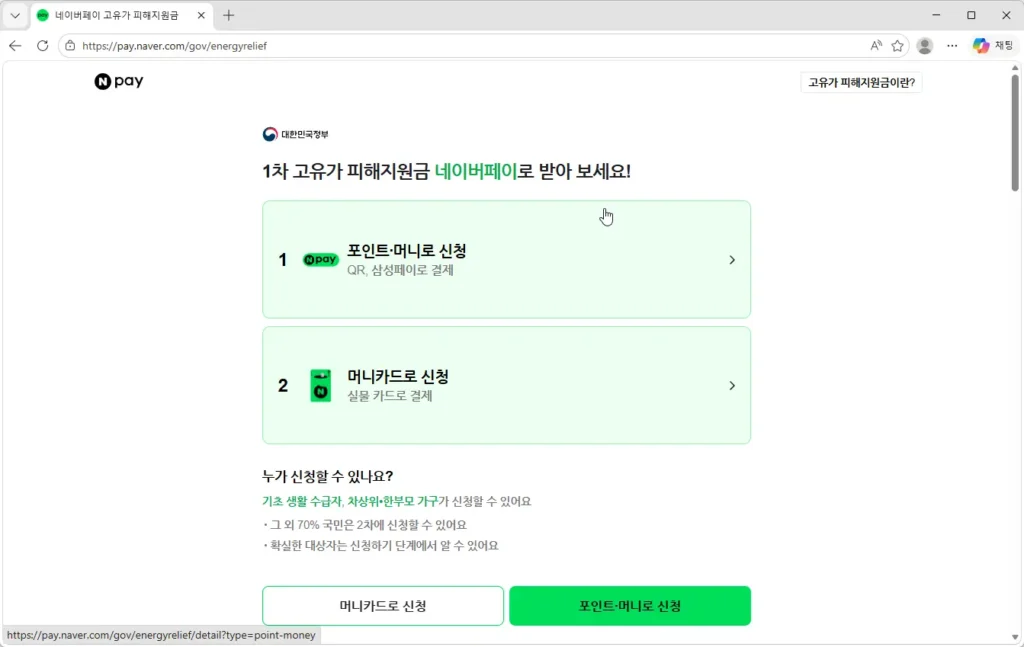The width and height of the screenshot is (1024, 647).
Task: Minimize the browser window
Action: click(936, 15)
